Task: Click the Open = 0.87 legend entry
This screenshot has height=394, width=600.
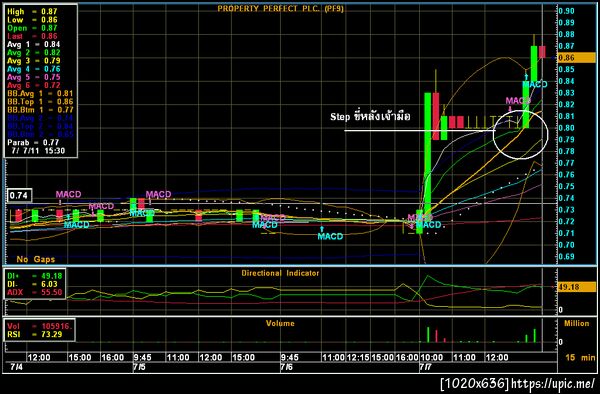Action: pyautogui.click(x=33, y=28)
